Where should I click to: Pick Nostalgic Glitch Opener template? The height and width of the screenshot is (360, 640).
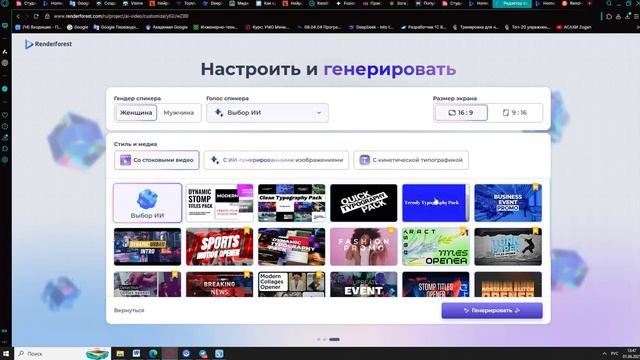pos(508,284)
